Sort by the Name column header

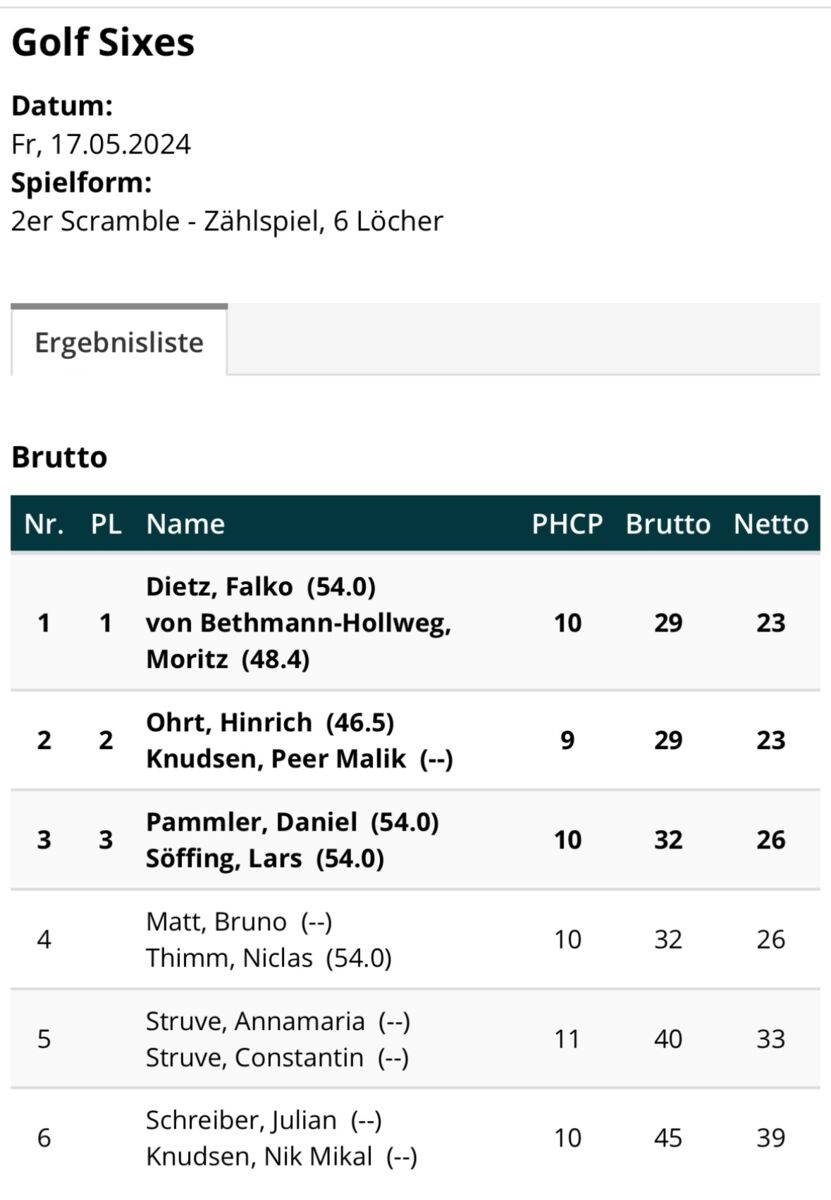click(x=186, y=524)
